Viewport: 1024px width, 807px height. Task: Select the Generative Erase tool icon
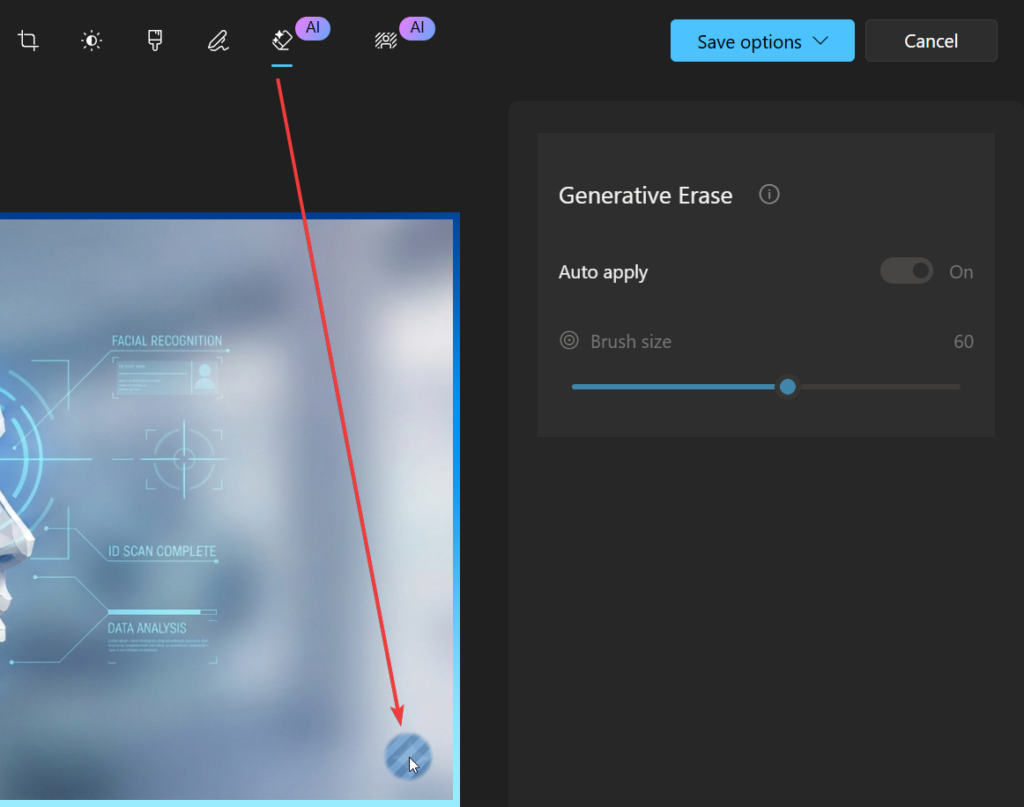pyautogui.click(x=282, y=41)
